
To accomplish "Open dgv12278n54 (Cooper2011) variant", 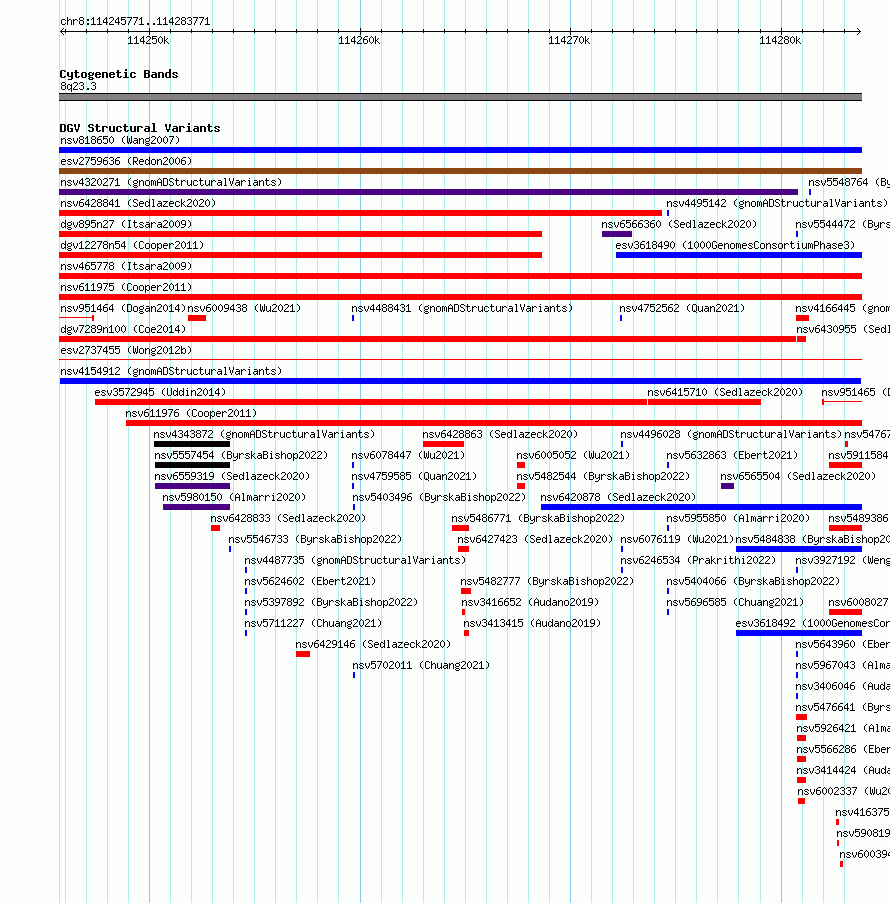I will 132,245.
